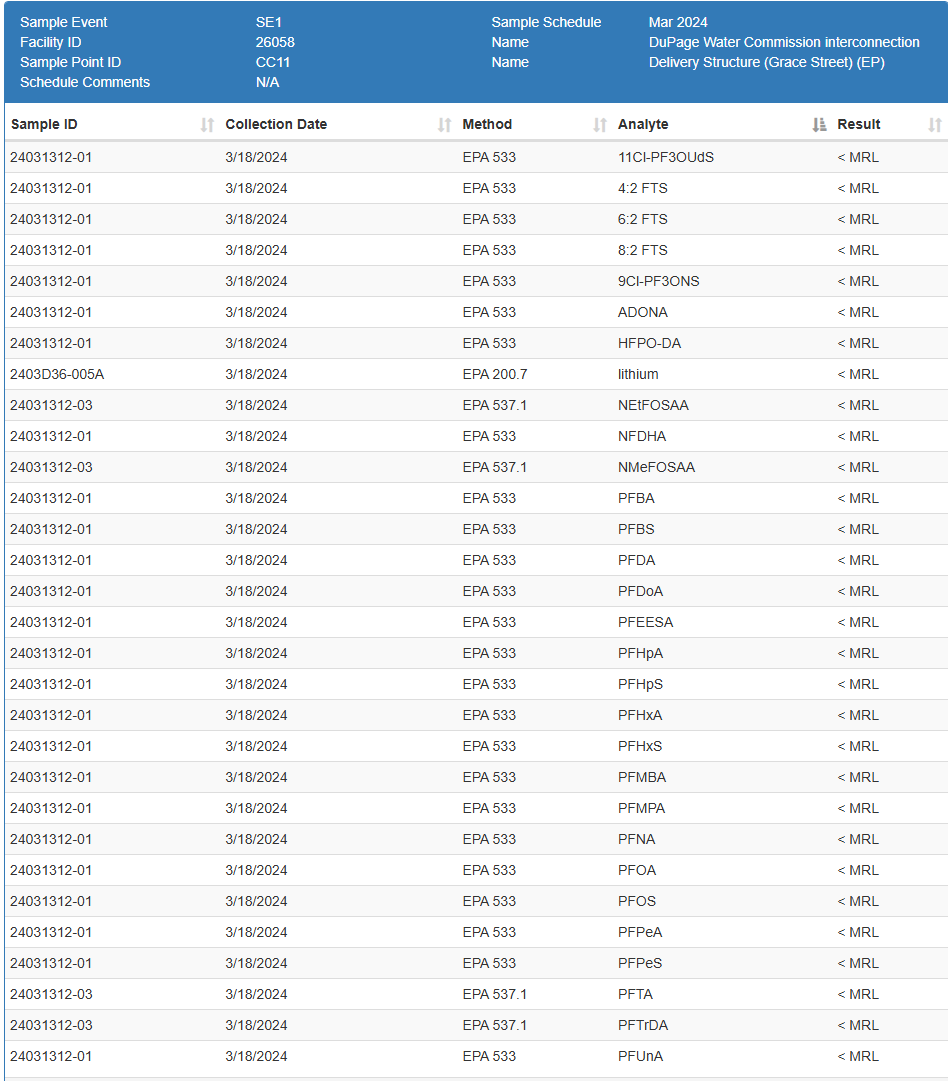Sort by the Collection Date header label
This screenshot has width=948, height=1081.
(x=276, y=125)
